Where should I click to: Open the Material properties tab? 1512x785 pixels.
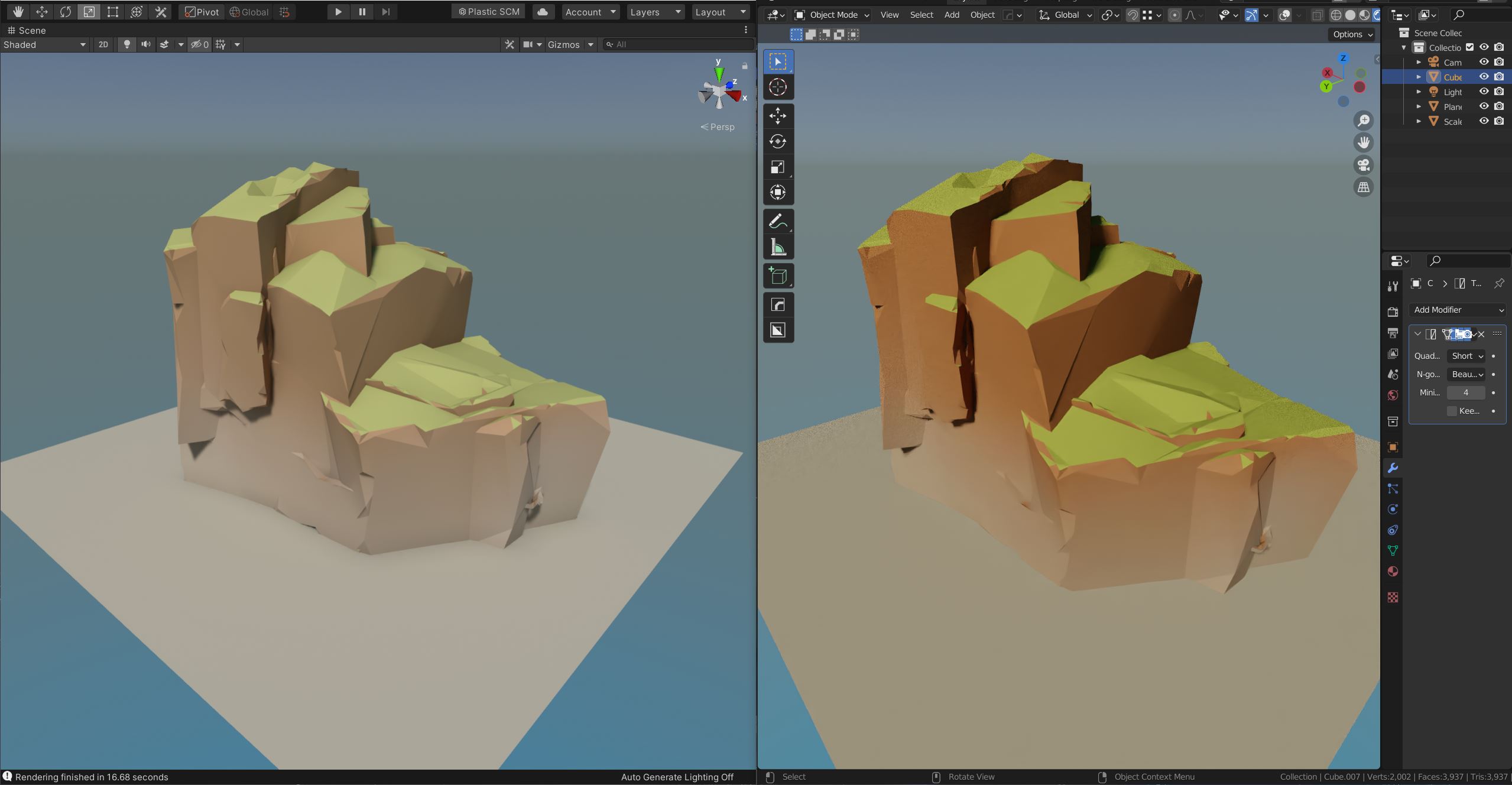click(x=1393, y=572)
